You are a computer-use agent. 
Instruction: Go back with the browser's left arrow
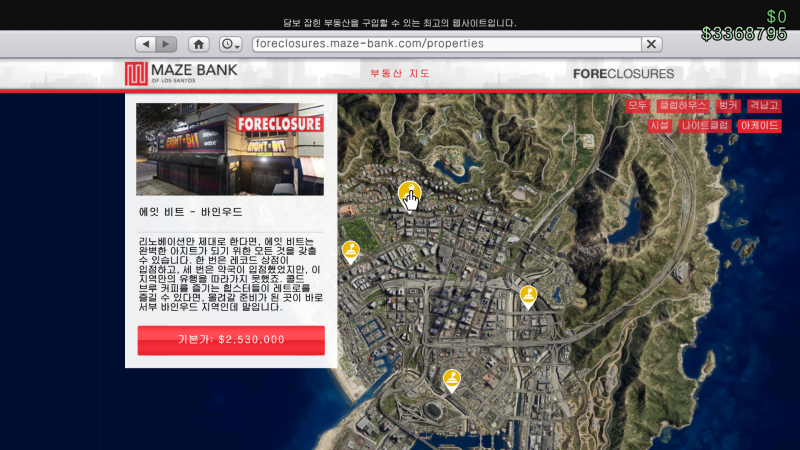(146, 44)
